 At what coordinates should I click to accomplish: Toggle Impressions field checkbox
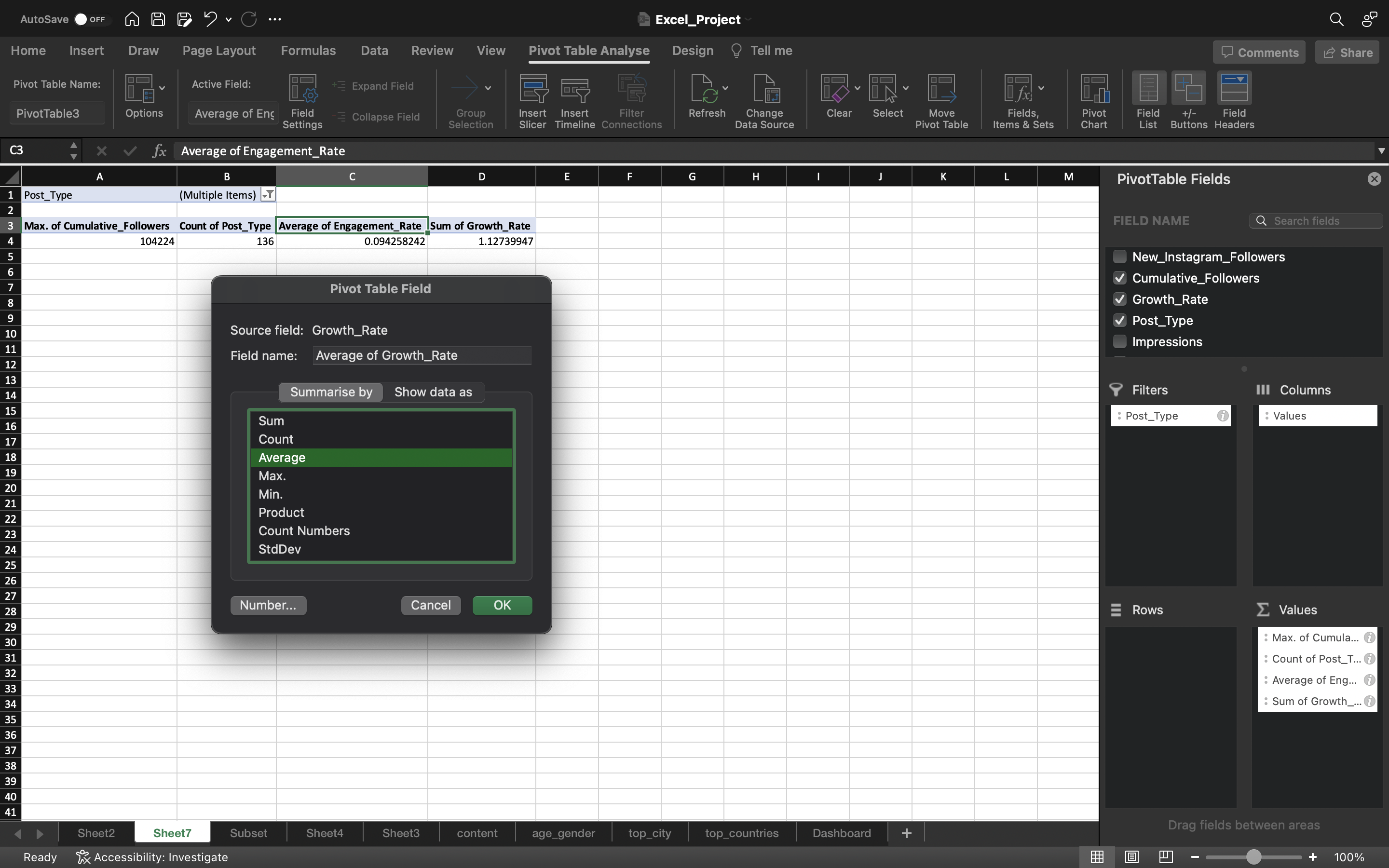point(1119,342)
